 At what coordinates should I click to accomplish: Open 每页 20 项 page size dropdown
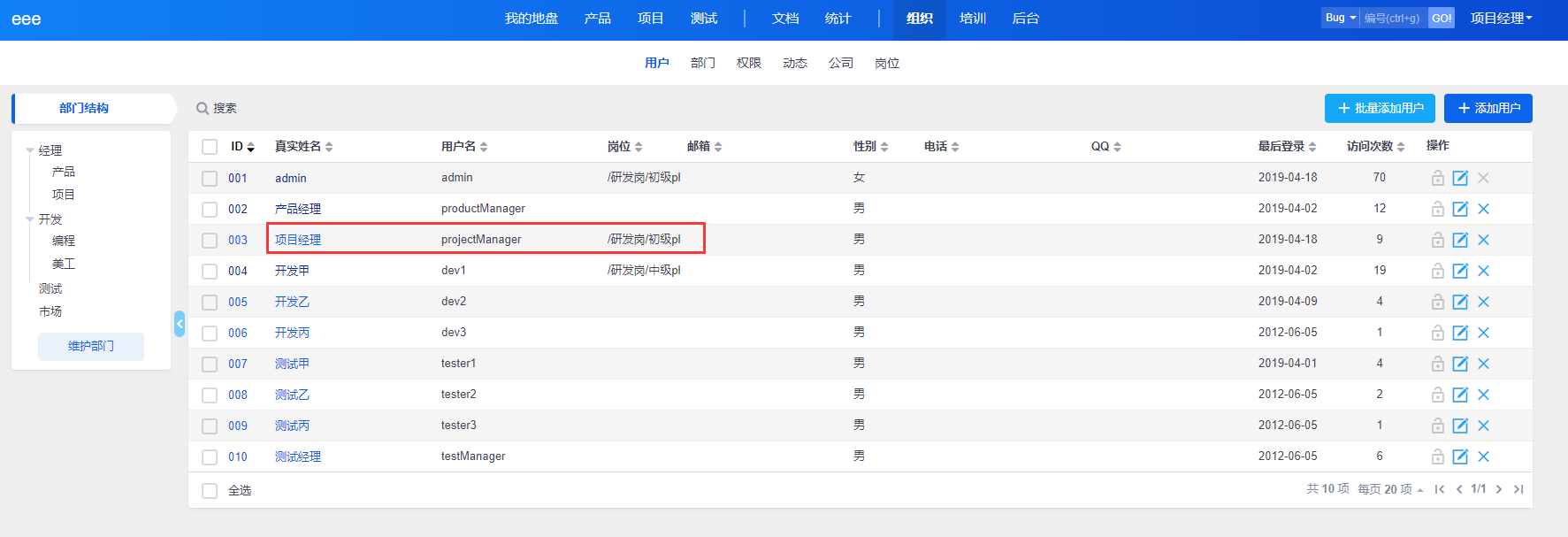coord(1390,489)
